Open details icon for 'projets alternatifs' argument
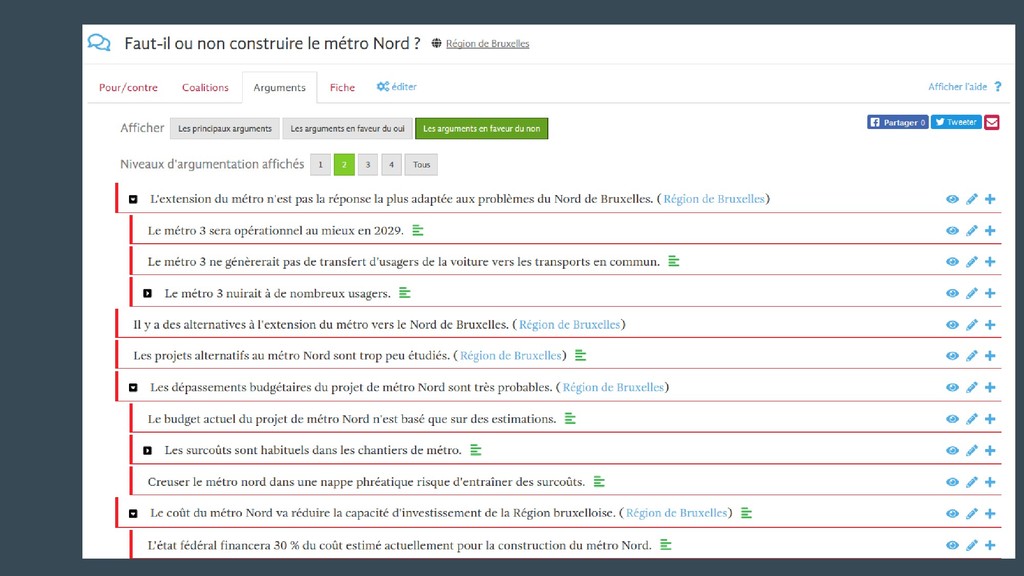Viewport: 1024px width, 576px height. click(x=581, y=356)
